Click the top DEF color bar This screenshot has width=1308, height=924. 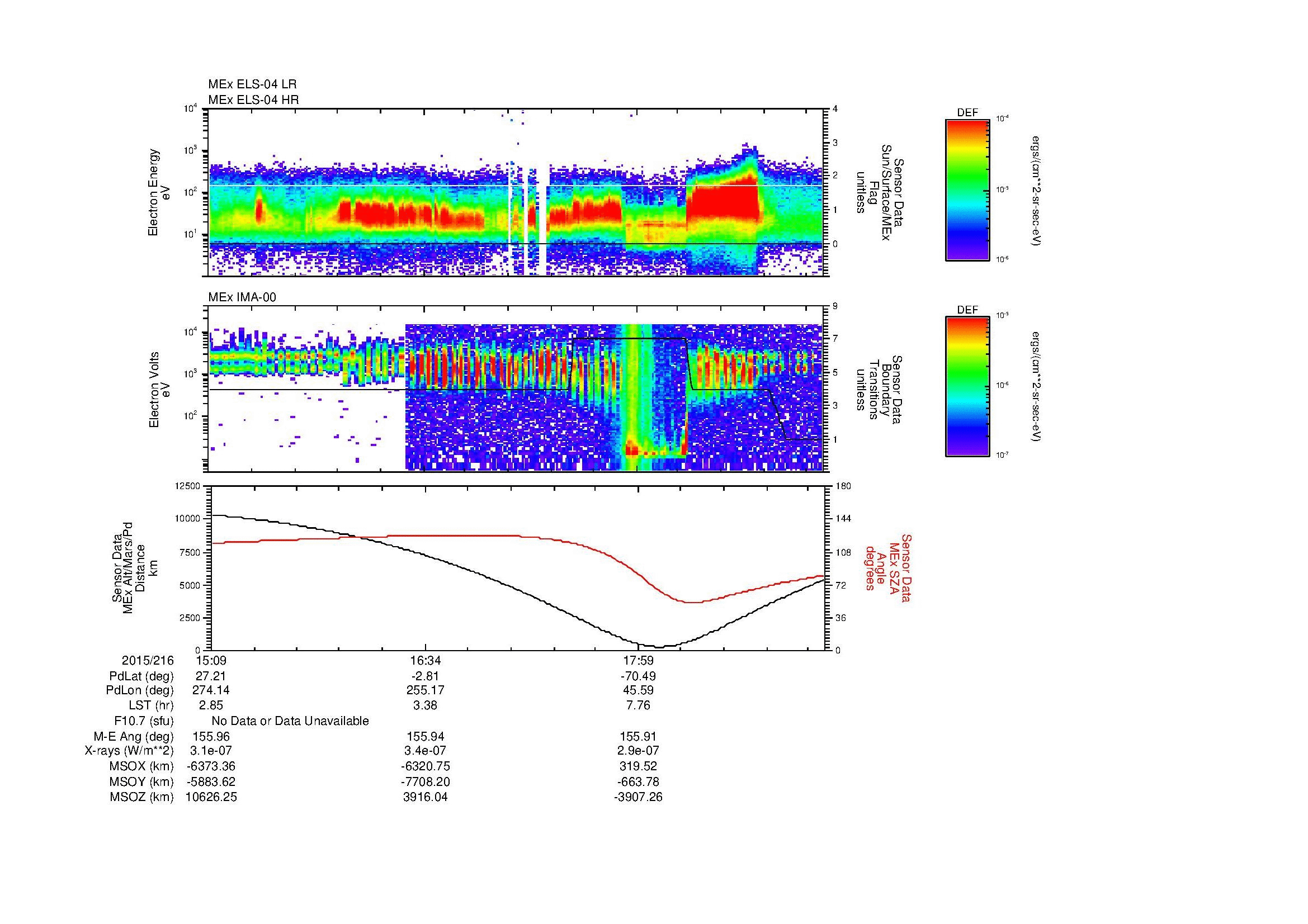point(967,189)
